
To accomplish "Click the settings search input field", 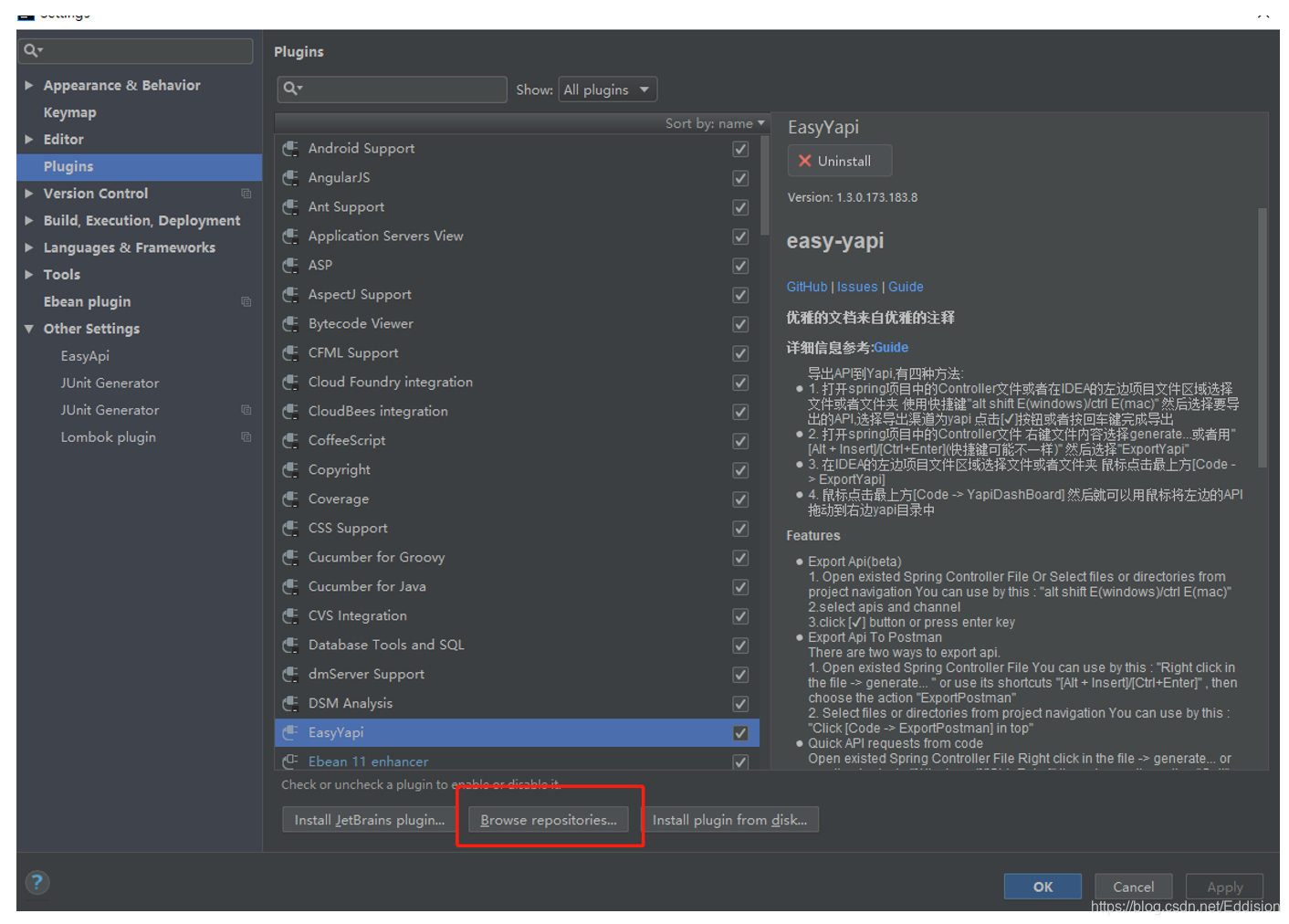I will point(135,50).
